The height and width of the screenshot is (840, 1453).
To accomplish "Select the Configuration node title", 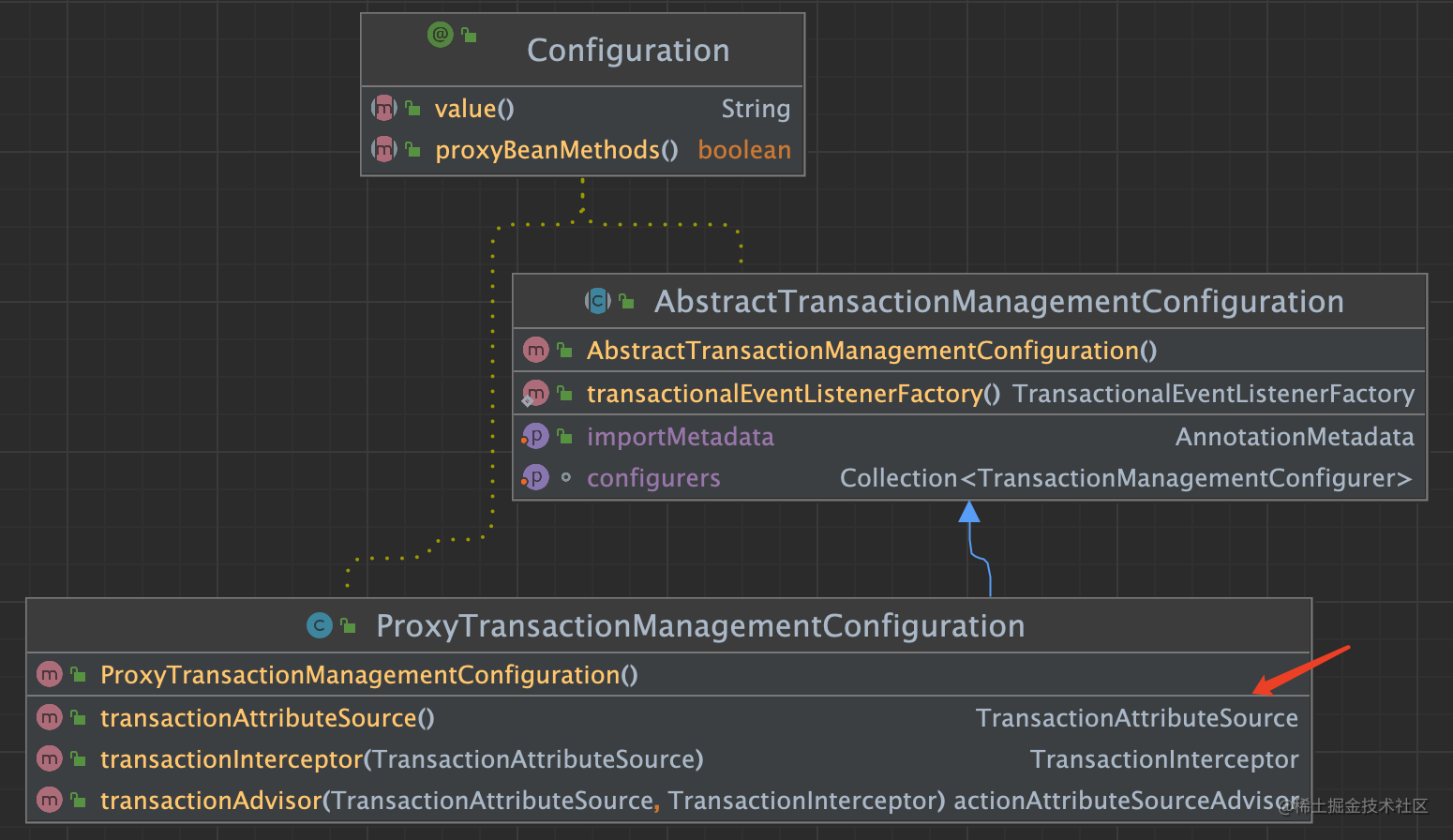I will click(x=628, y=51).
